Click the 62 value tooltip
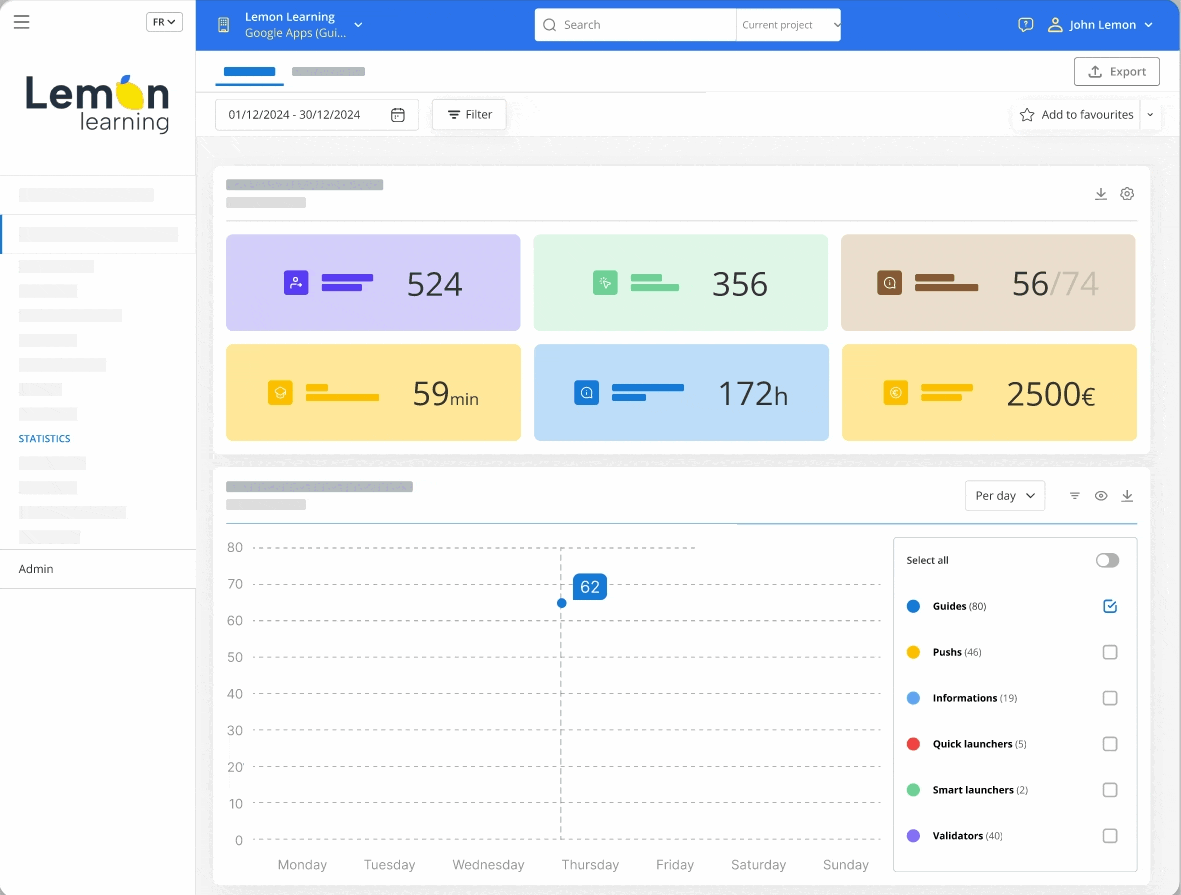Viewport: 1181px width, 895px height. tap(590, 587)
